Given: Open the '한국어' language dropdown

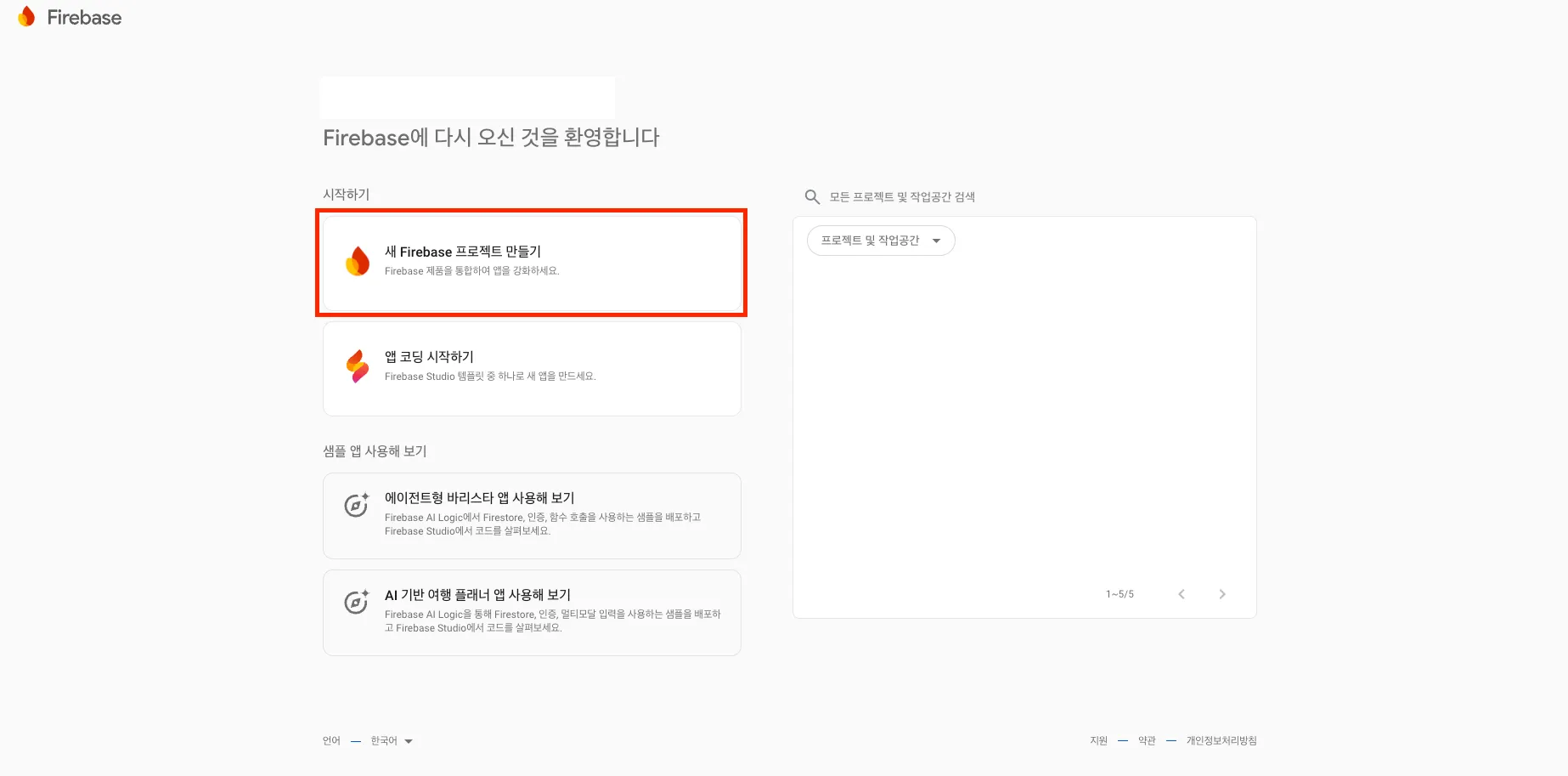Looking at the screenshot, I should (392, 741).
